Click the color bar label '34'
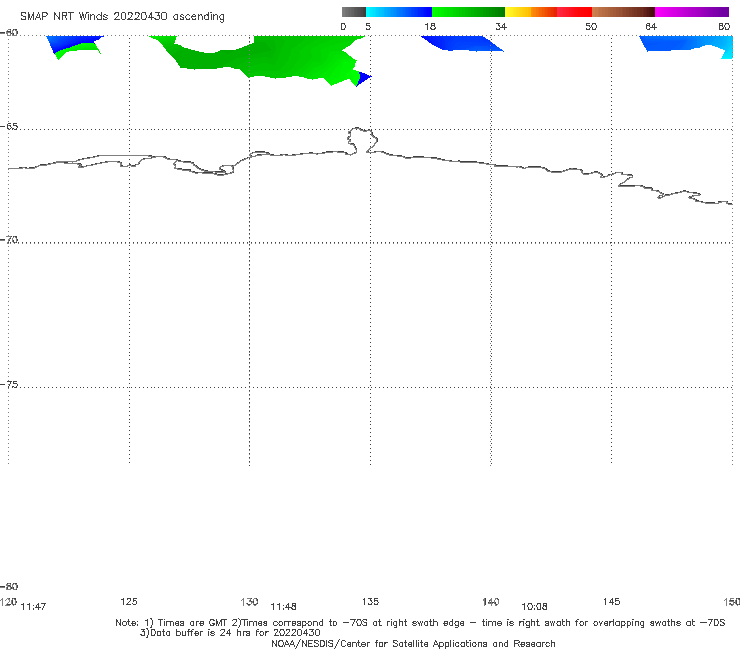Screen dimensions: 740x650 coord(501,26)
